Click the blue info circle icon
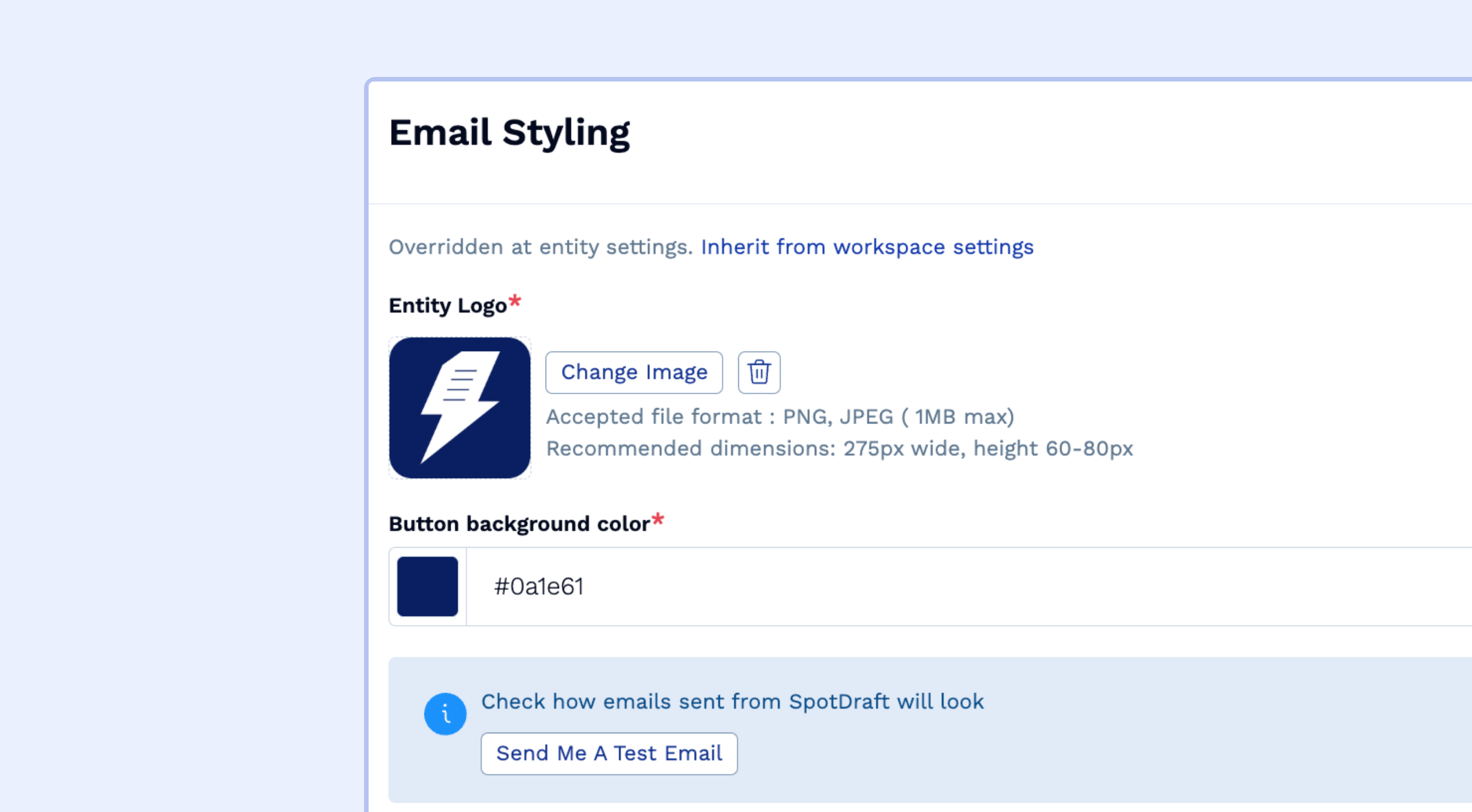 (x=445, y=714)
